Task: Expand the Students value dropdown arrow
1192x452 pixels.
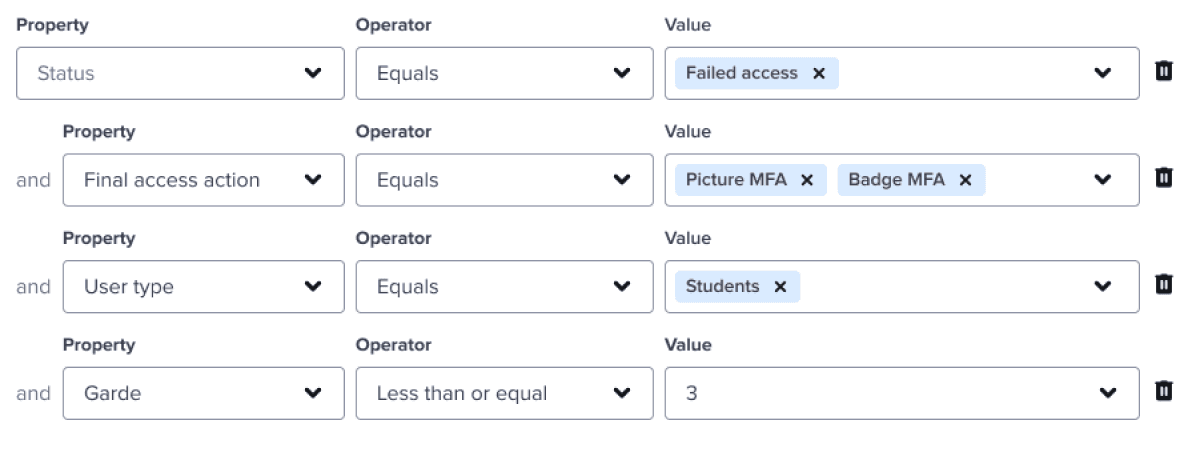Action: pos(1102,287)
